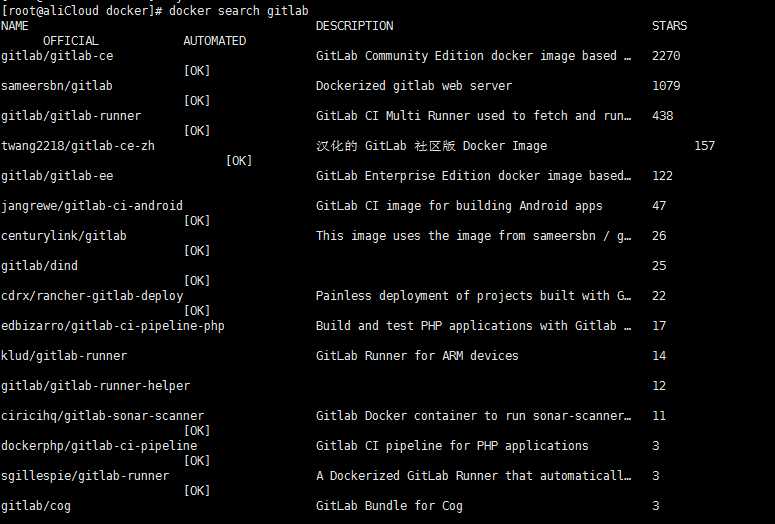This screenshot has height=524, width=775.
Task: Click the docker search gitlab command text
Action: tap(239, 11)
